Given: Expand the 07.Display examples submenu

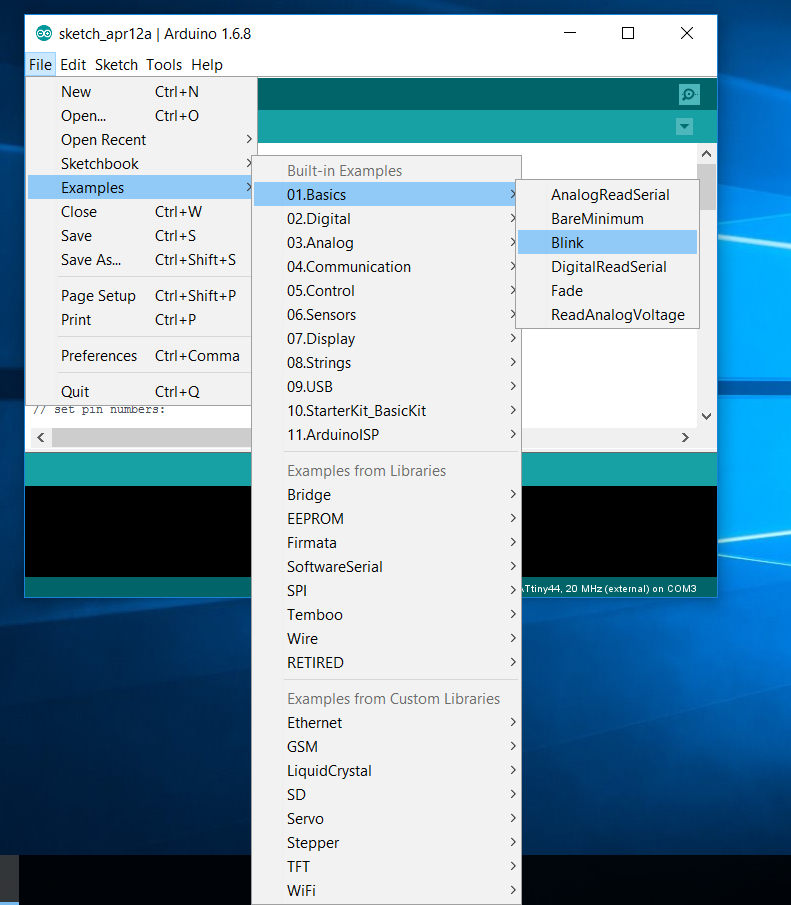Looking at the screenshot, I should click(x=386, y=339).
